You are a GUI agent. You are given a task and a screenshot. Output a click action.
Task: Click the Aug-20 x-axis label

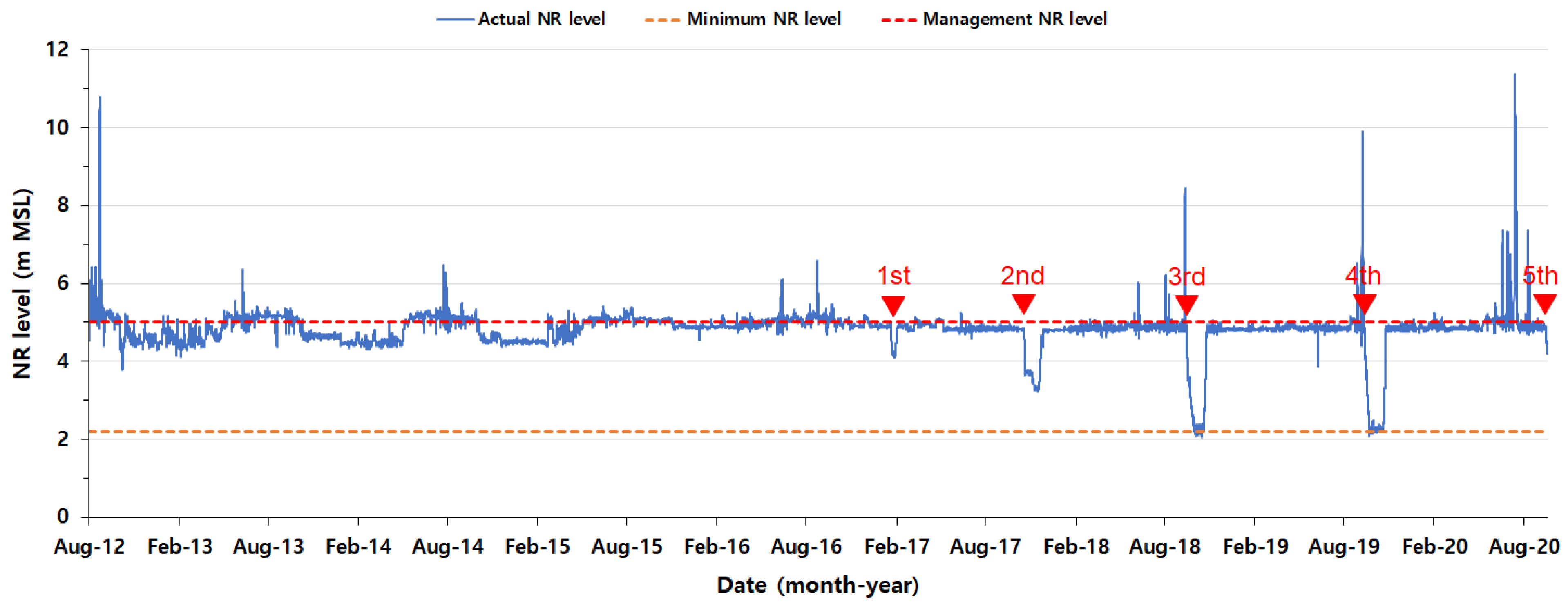coord(1523,546)
